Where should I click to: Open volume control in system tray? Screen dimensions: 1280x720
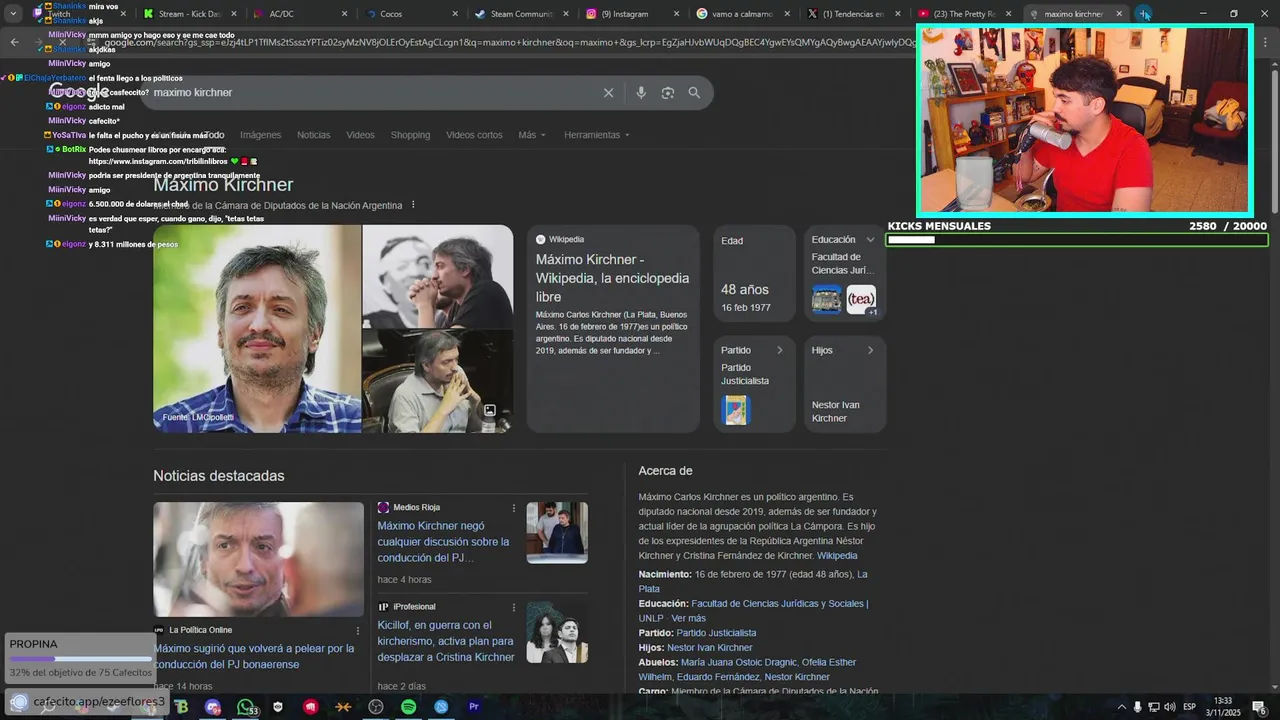click(1170, 707)
